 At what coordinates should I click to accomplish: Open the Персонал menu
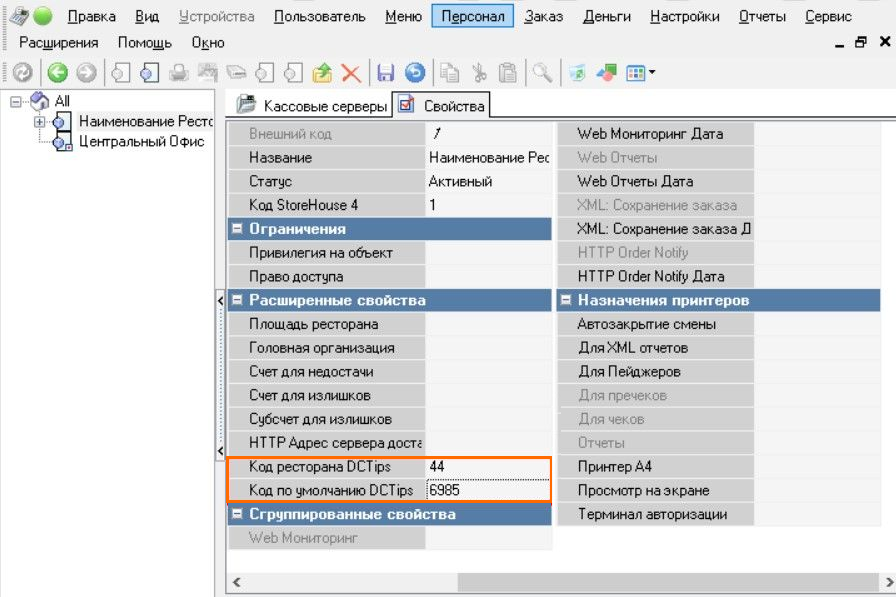(473, 16)
